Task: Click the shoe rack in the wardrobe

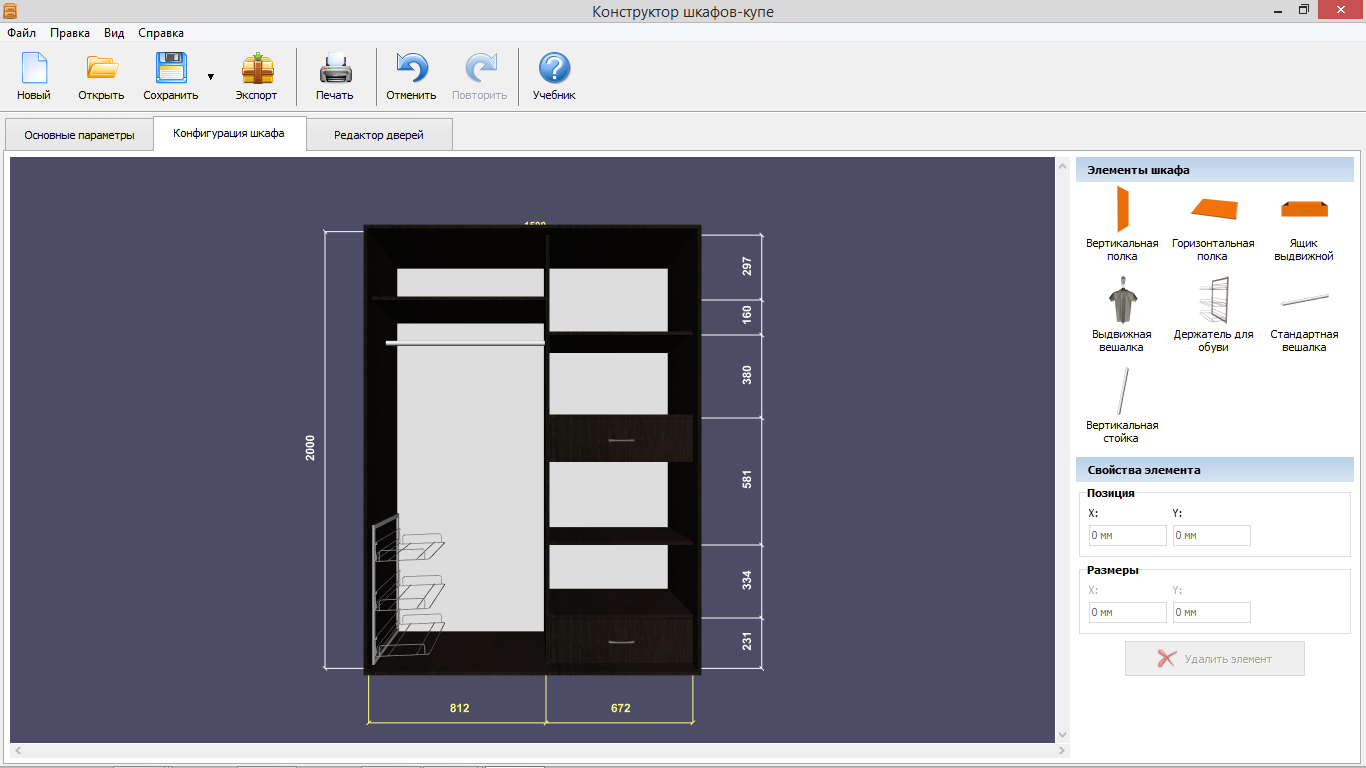Action: coord(407,588)
